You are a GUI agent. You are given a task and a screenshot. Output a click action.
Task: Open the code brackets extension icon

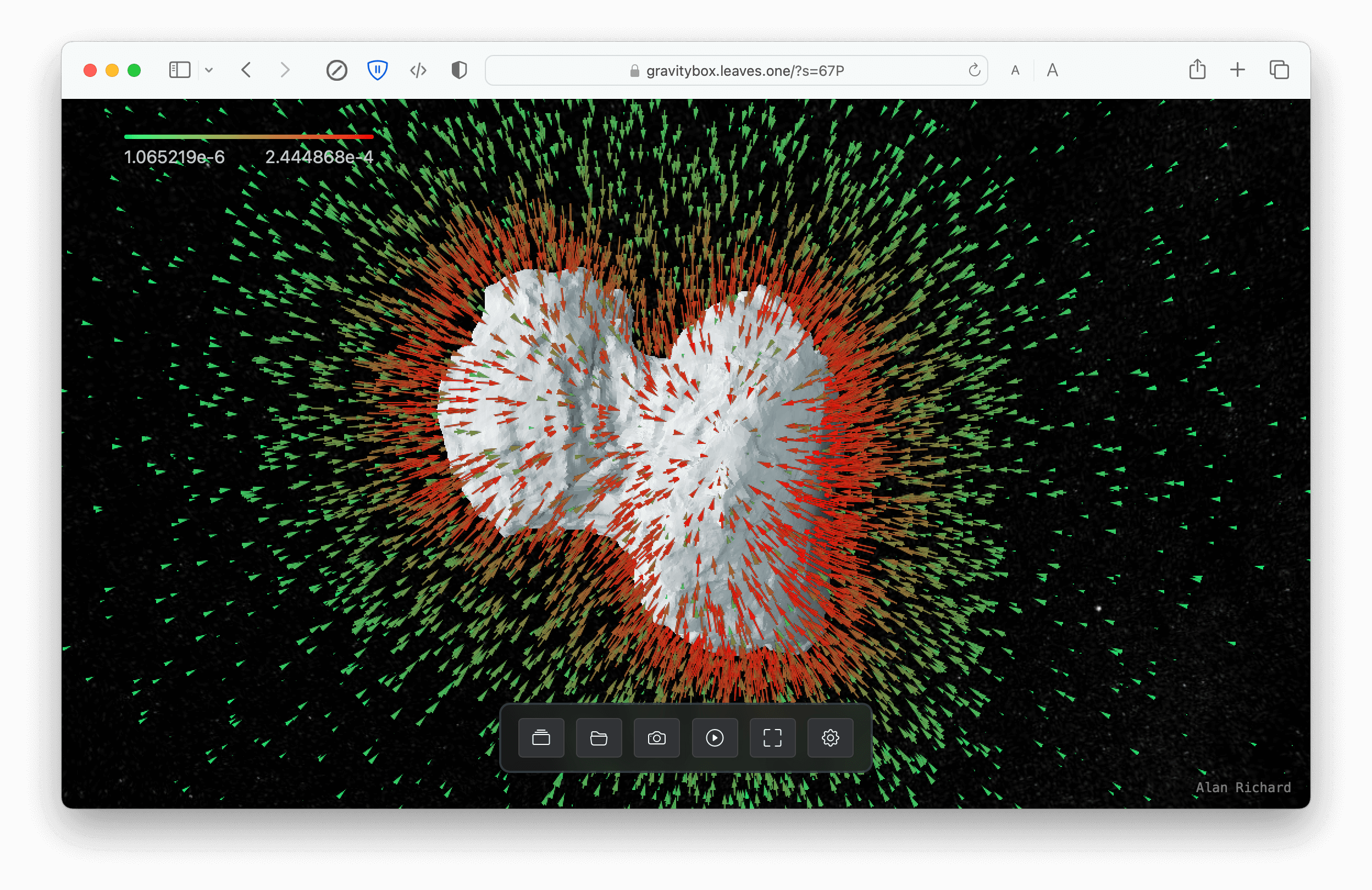pyautogui.click(x=418, y=70)
